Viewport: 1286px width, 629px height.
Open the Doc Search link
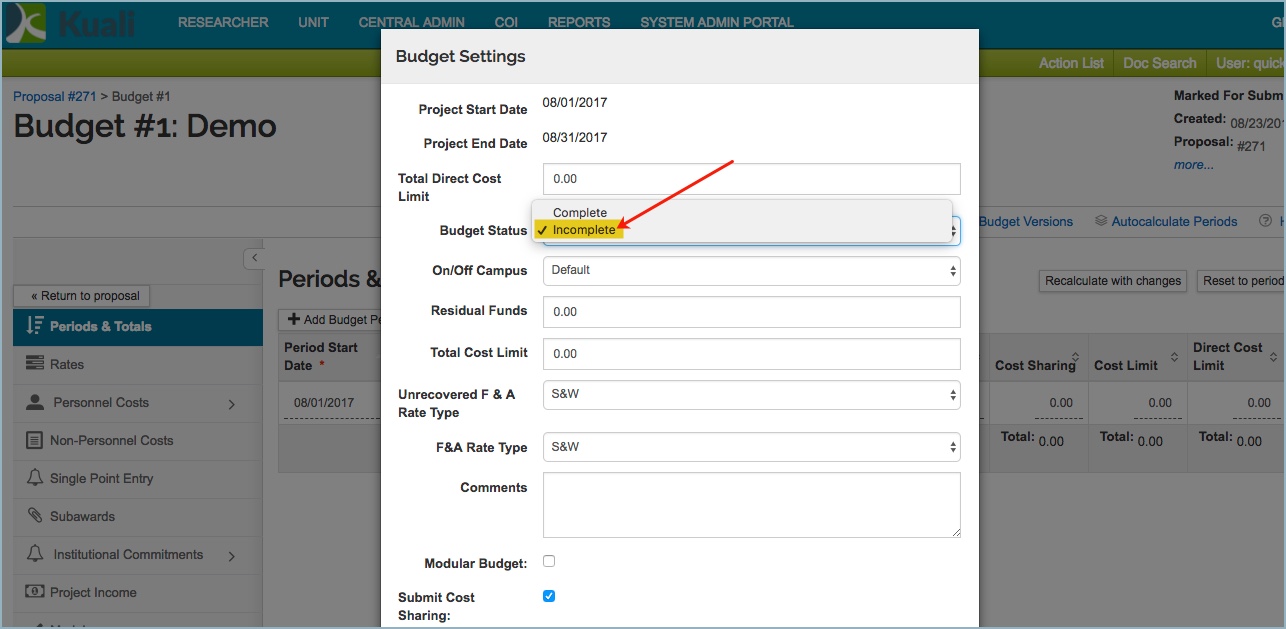click(x=1160, y=63)
